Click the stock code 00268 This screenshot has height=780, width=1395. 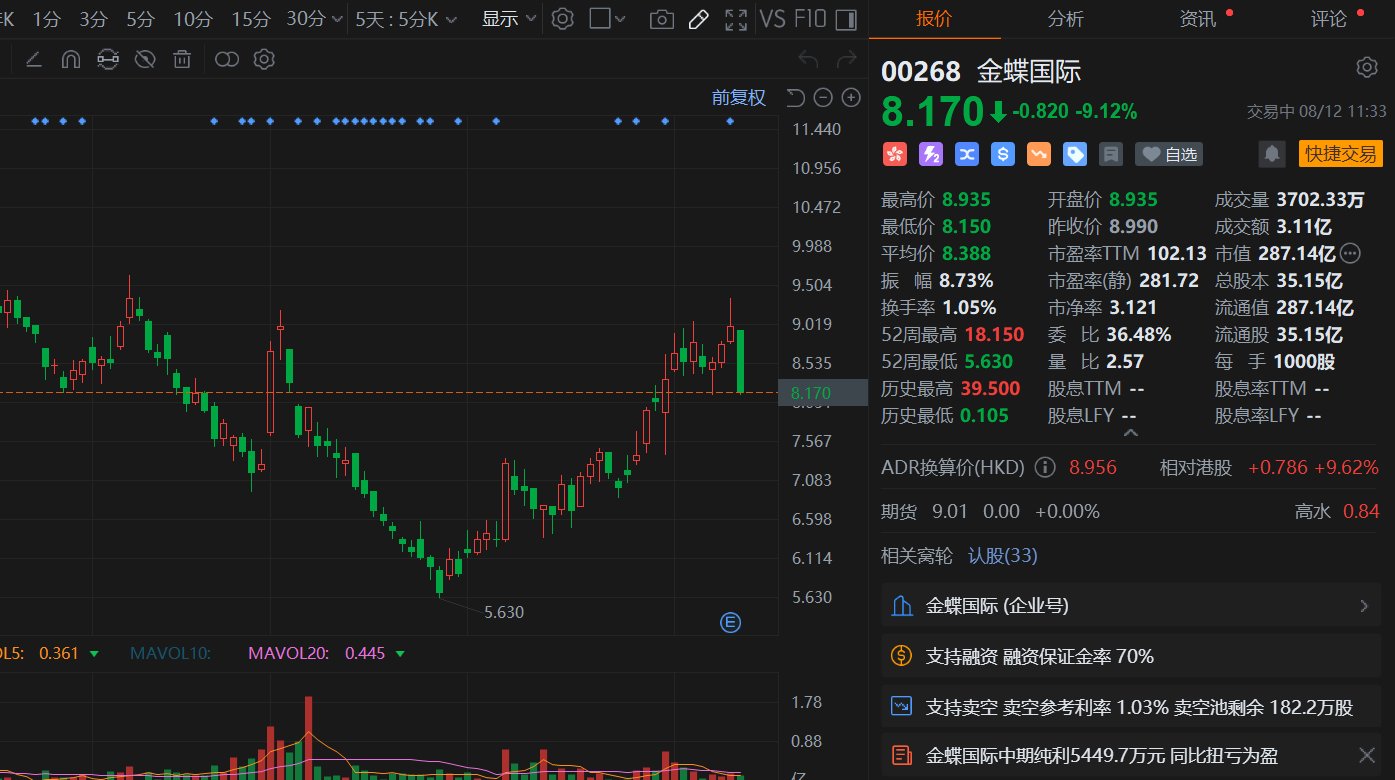(920, 71)
